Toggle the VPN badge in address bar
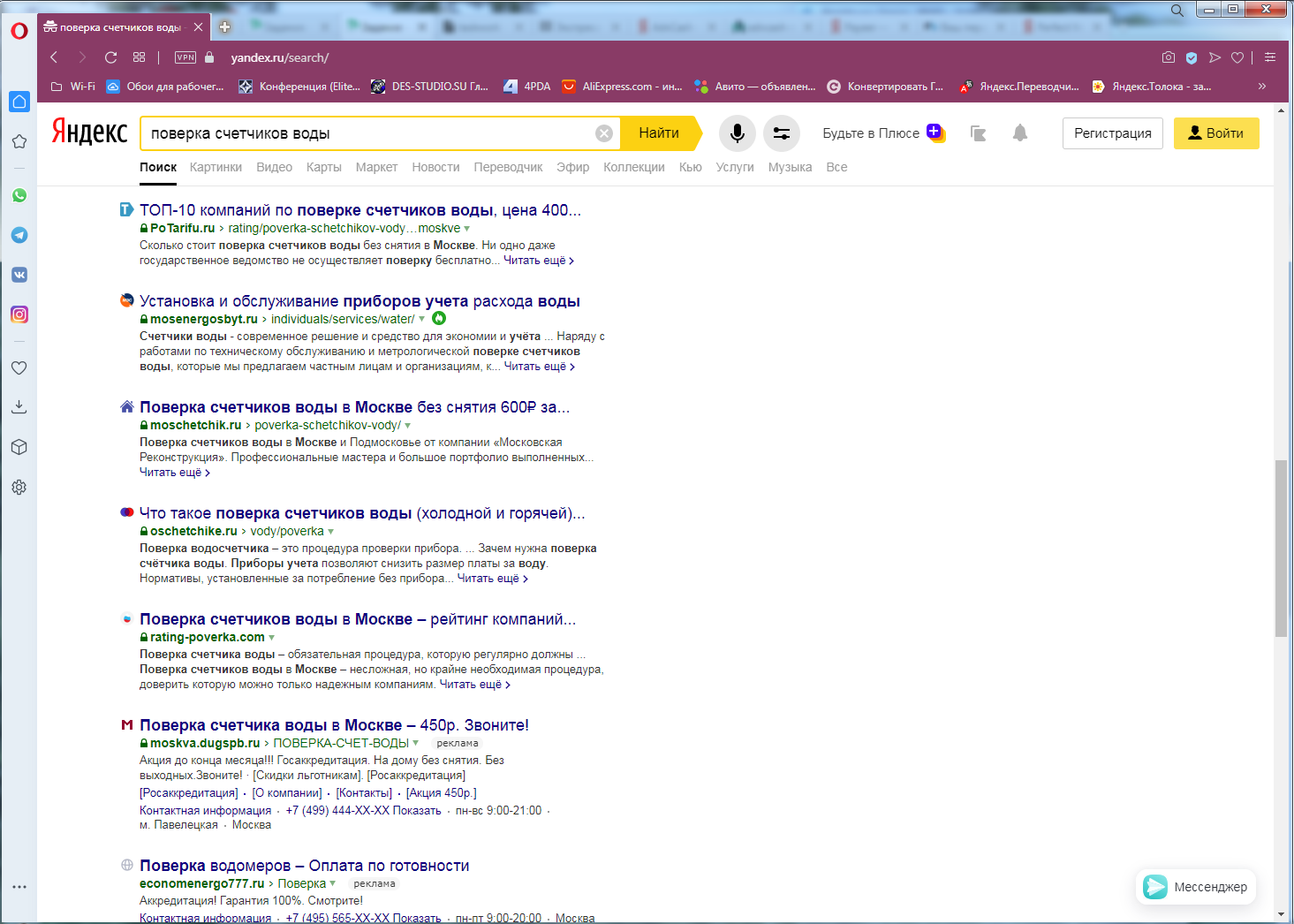The width and height of the screenshot is (1294, 924). pyautogui.click(x=185, y=57)
